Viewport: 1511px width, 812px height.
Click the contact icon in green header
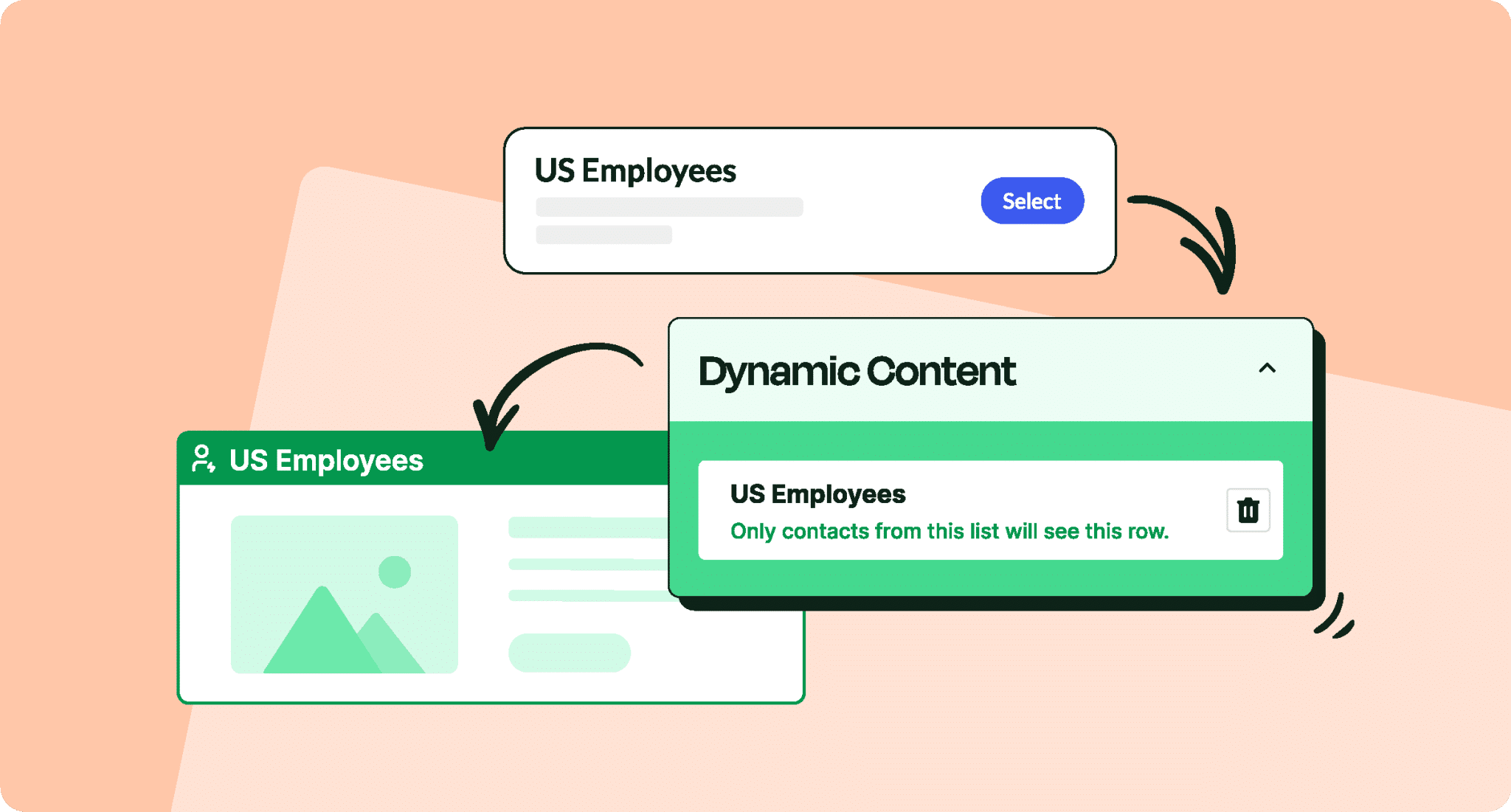click(x=203, y=459)
